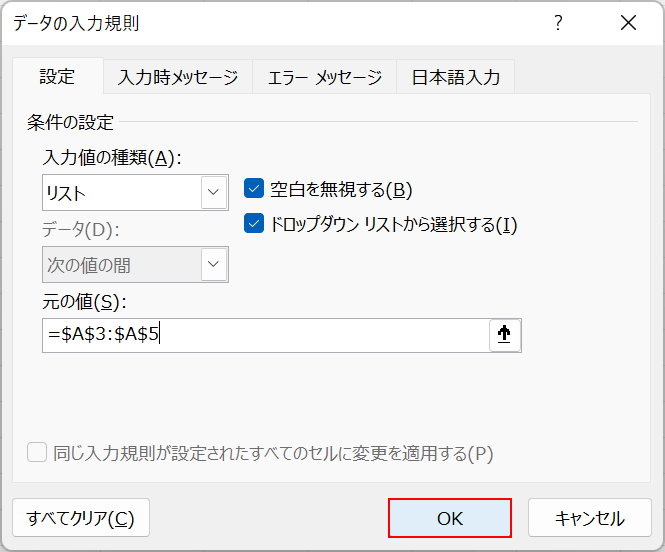
Task: Click the 元の値 source input field
Action: 265,336
